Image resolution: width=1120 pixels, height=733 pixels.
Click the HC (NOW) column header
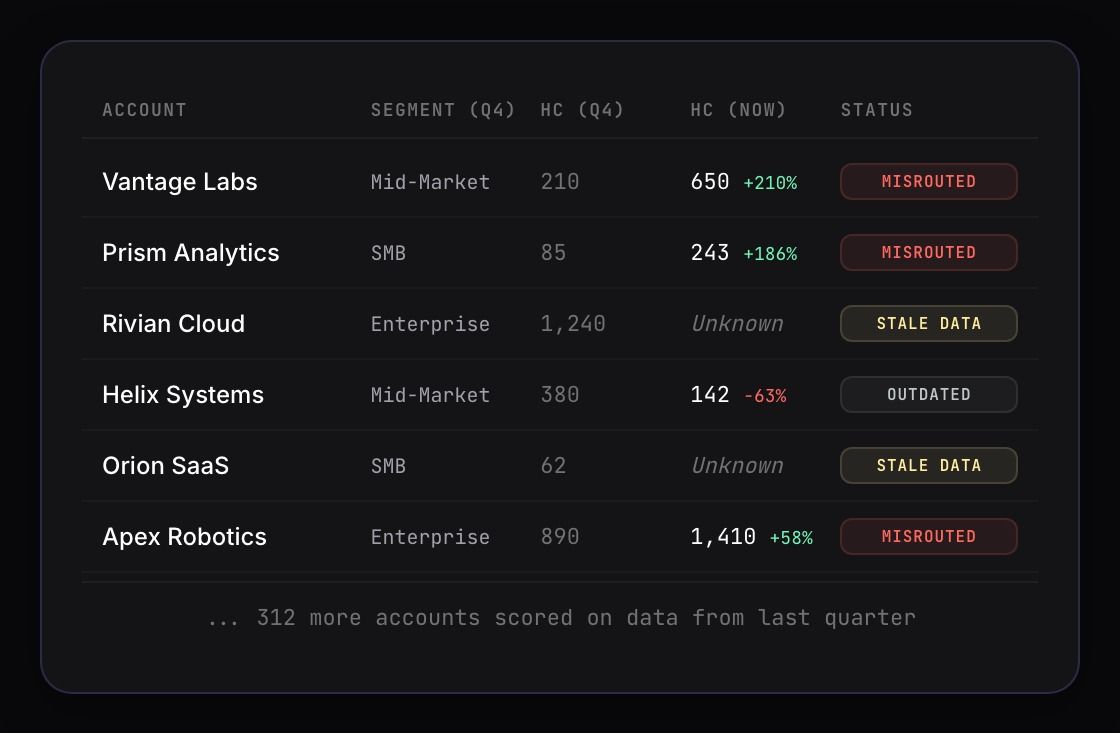point(739,110)
